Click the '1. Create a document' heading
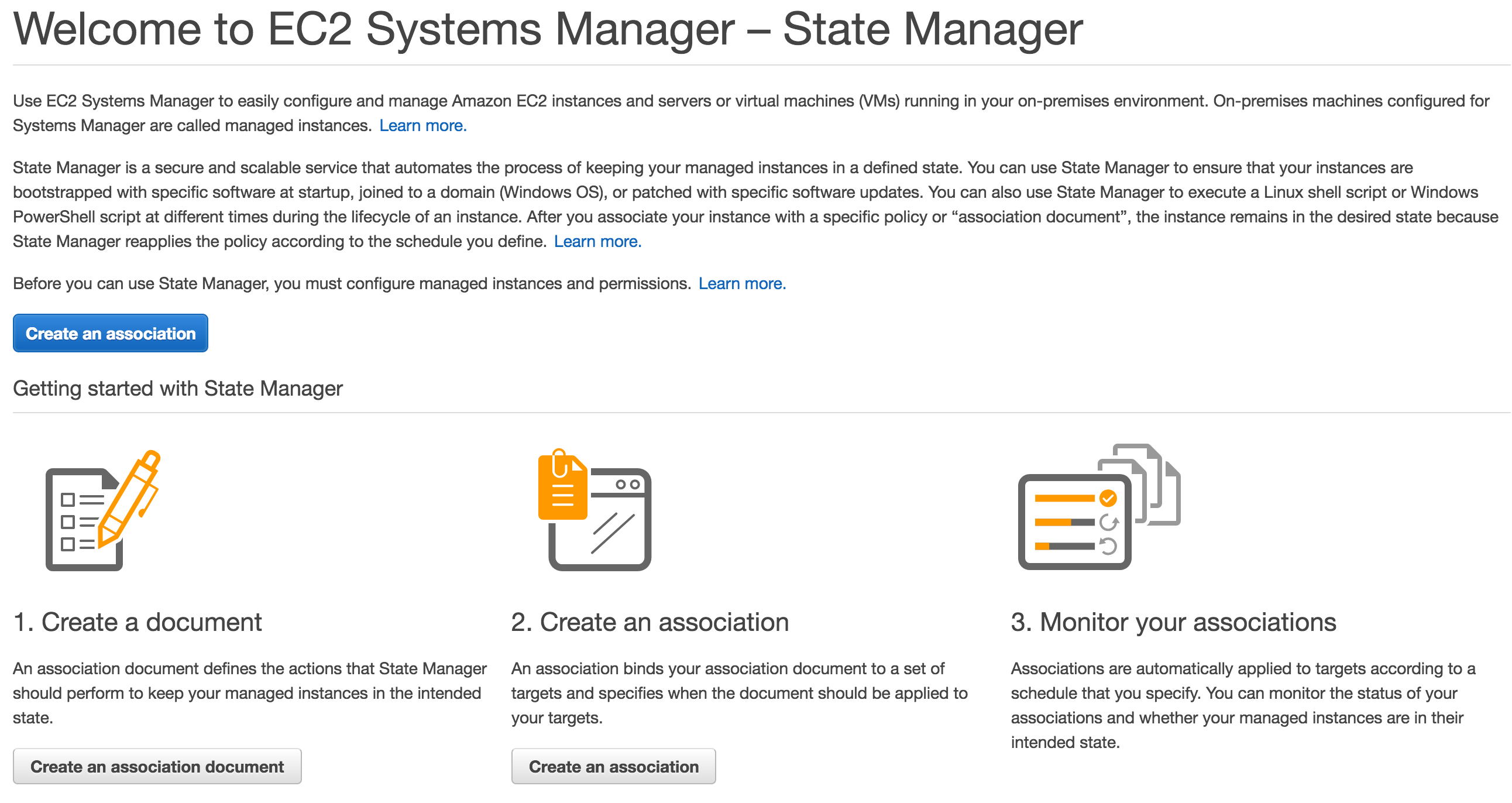This screenshot has width=1512, height=803. pyautogui.click(x=138, y=622)
